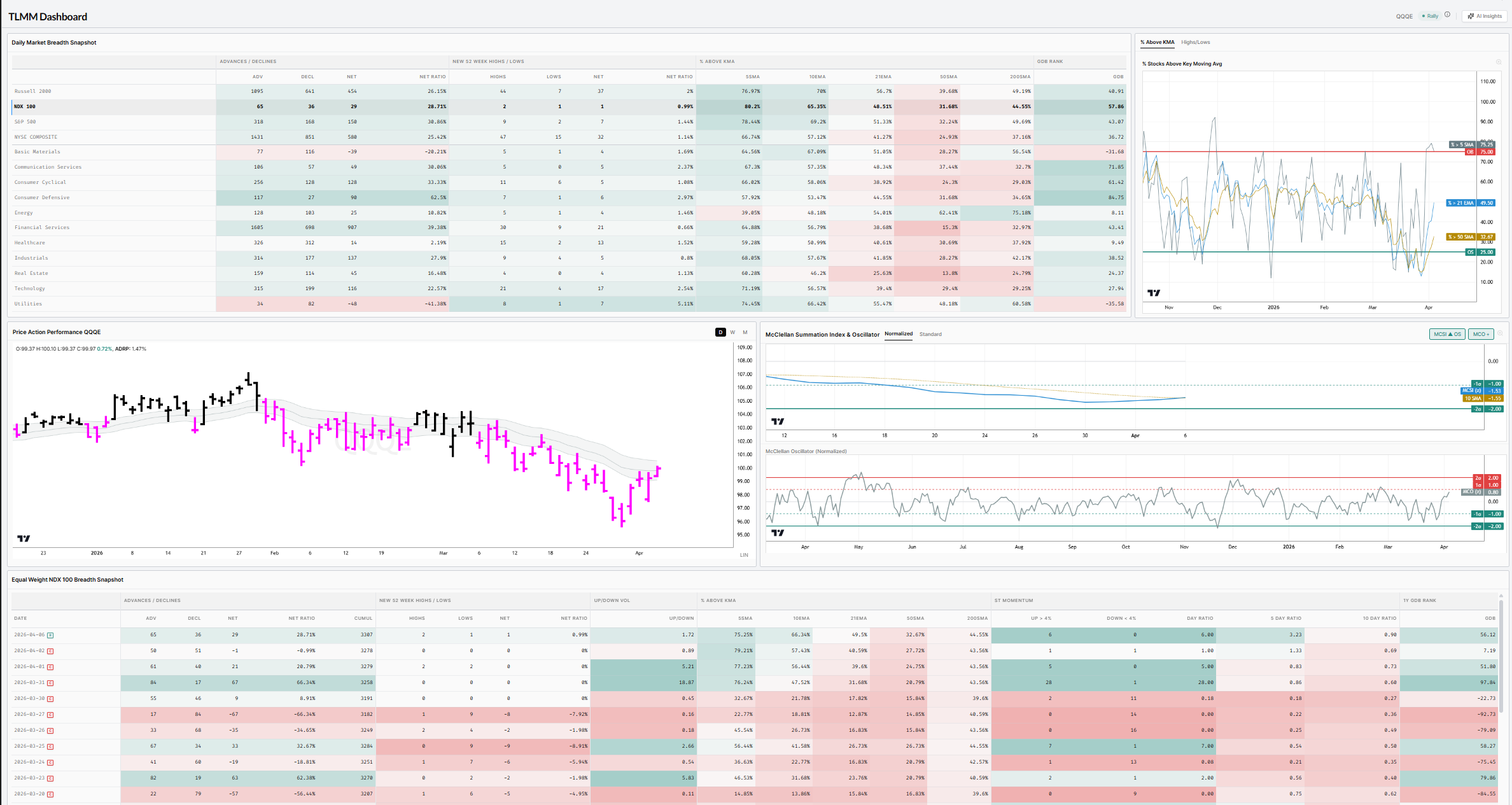Viewport: 1512px width, 805px height.
Task: Open the MCO + signal badge
Action: (1480, 334)
